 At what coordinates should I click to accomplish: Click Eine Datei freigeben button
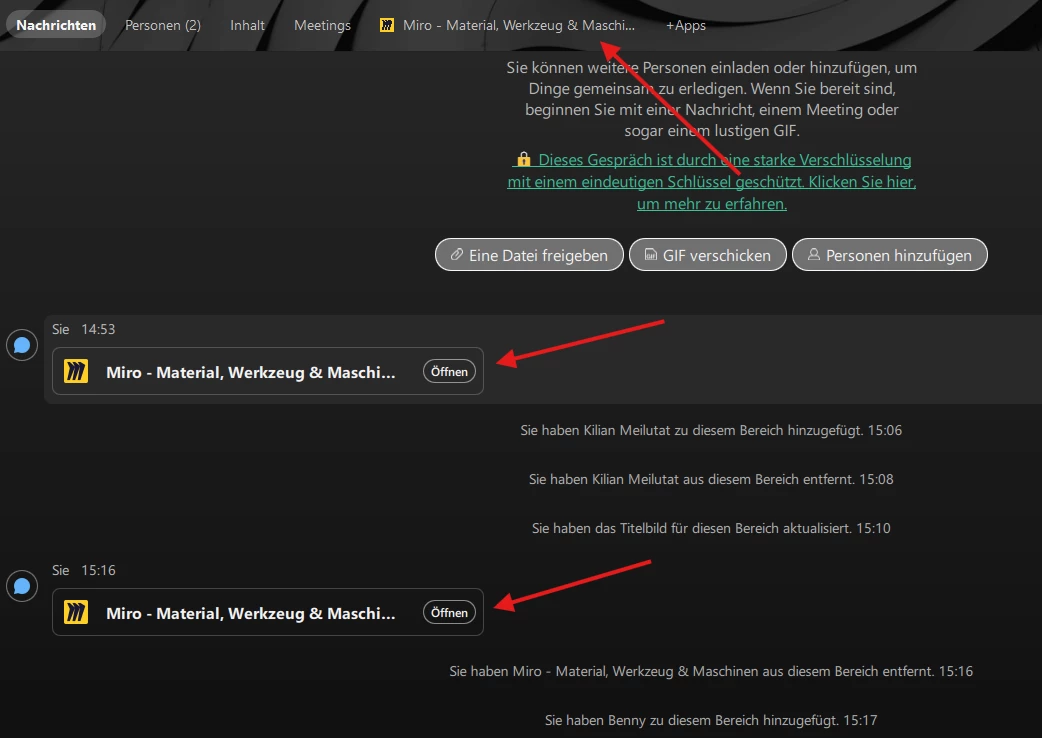pos(529,255)
